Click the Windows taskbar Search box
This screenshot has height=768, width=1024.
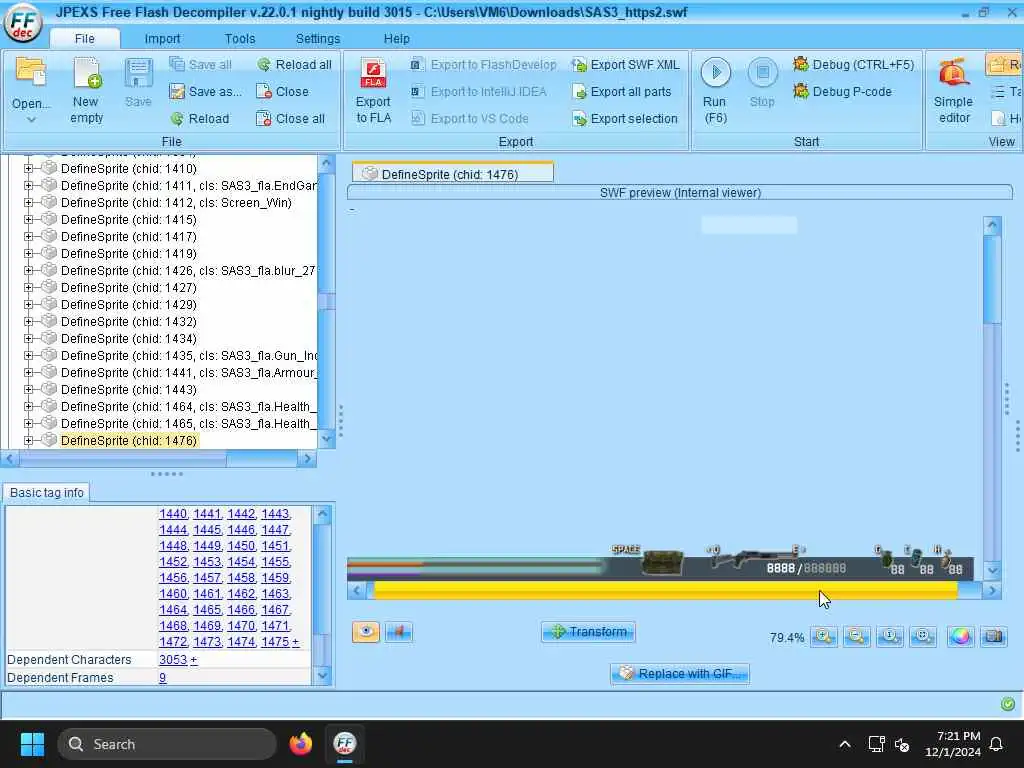tap(167, 744)
